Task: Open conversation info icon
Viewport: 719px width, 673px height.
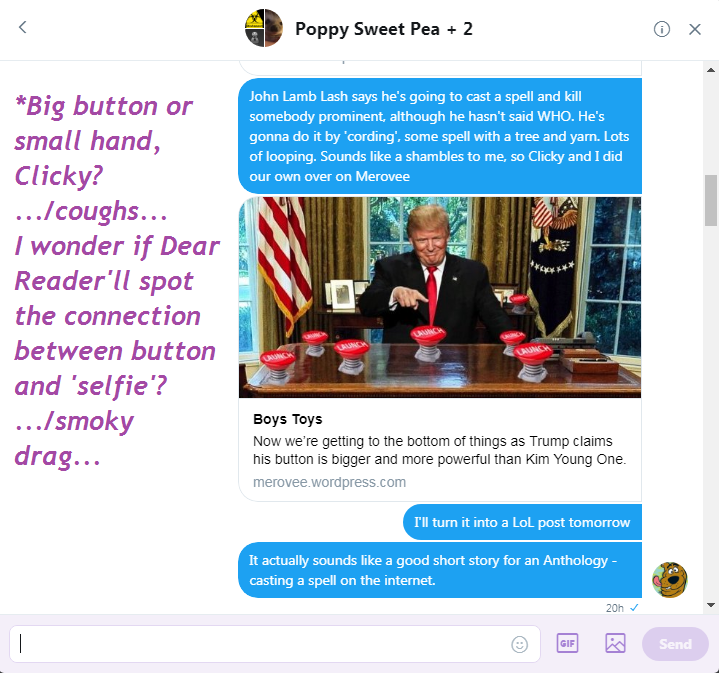Action: [661, 29]
